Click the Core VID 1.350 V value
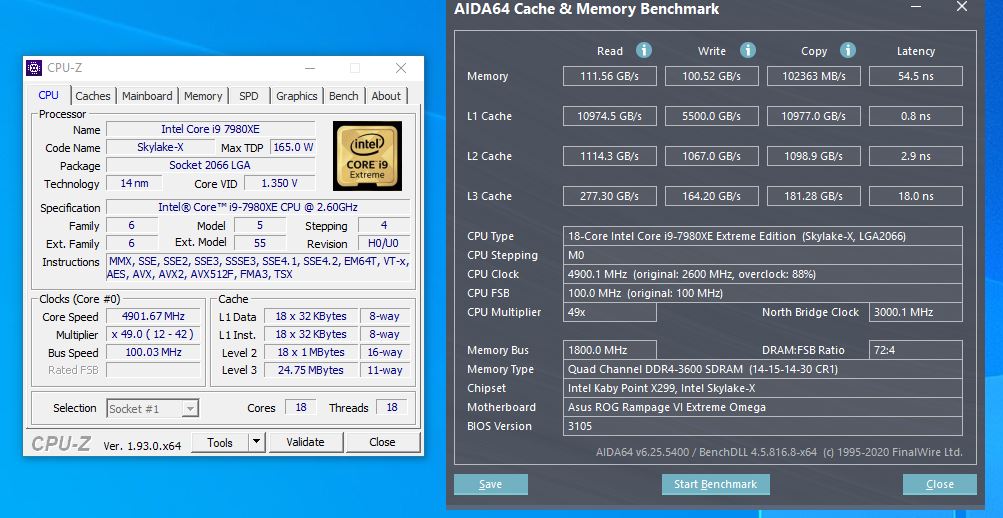 tap(280, 184)
